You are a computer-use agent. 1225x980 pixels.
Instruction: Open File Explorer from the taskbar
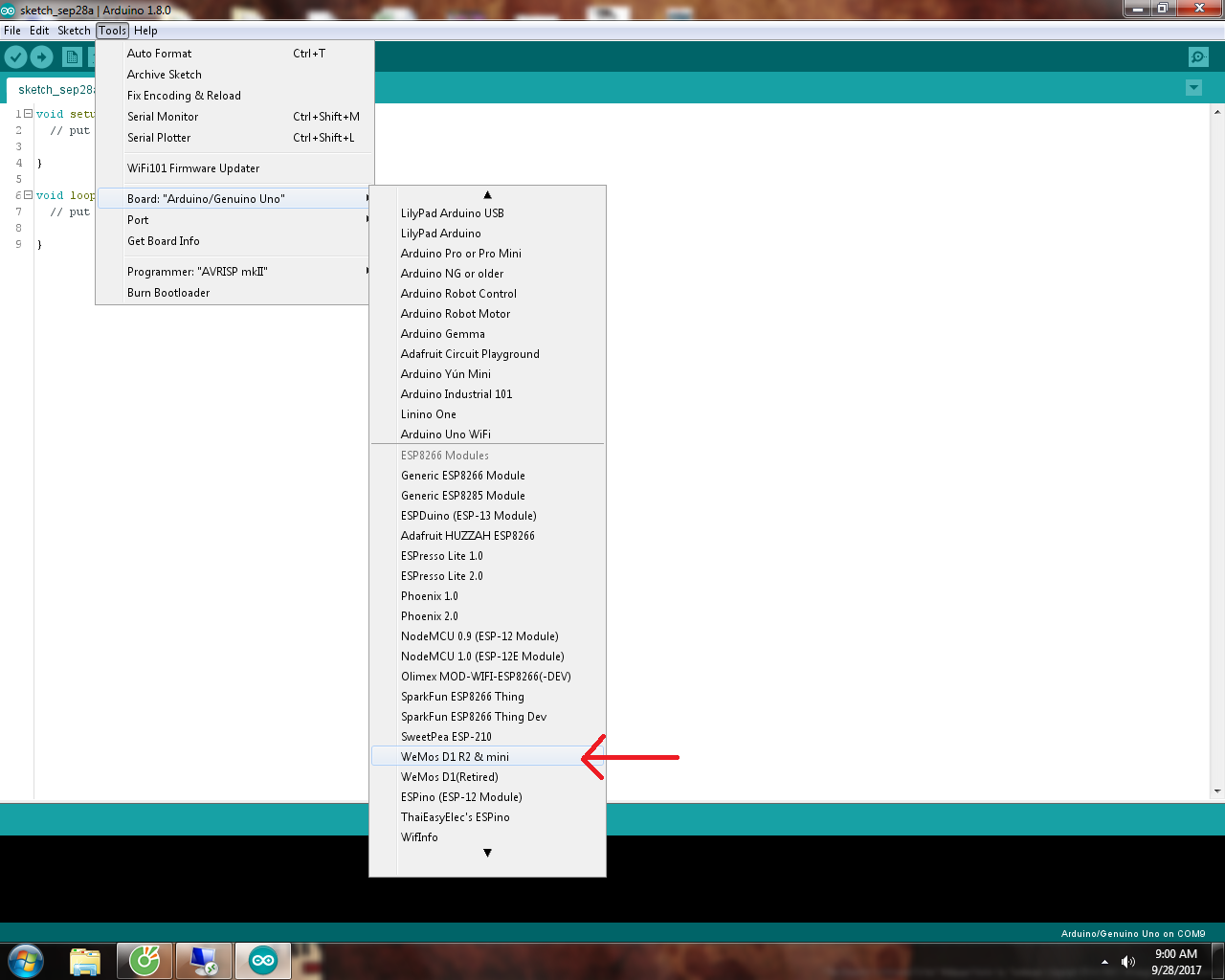coord(85,961)
